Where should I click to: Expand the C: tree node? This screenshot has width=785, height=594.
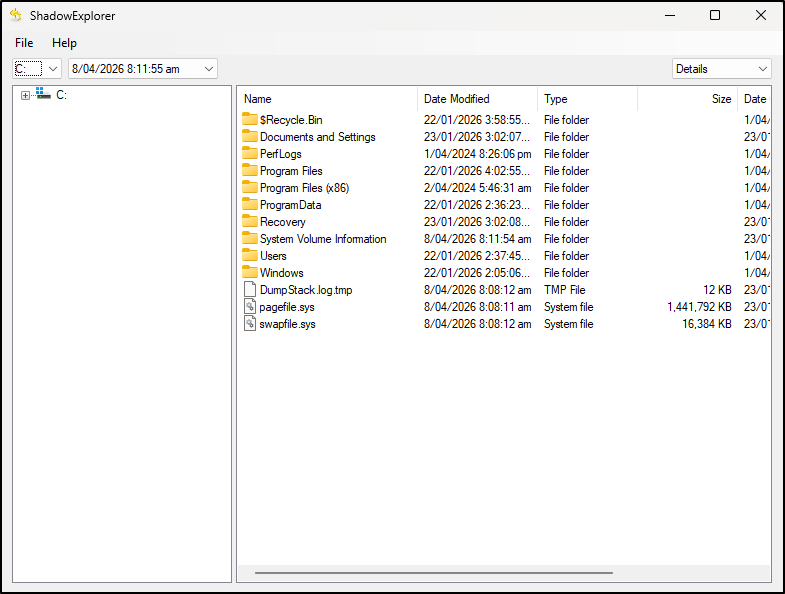point(25,95)
